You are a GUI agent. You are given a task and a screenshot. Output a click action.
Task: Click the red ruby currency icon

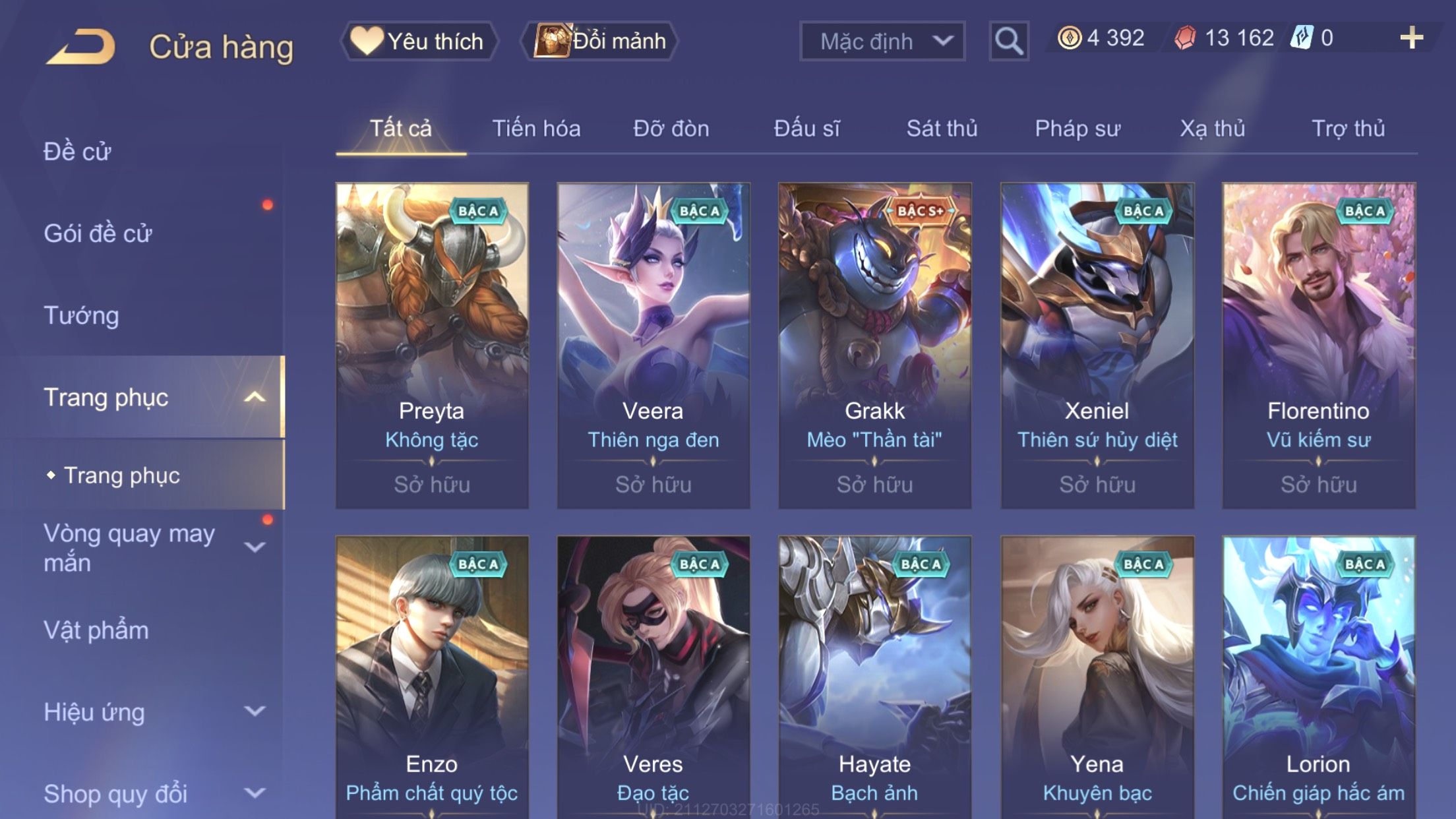(x=1185, y=38)
